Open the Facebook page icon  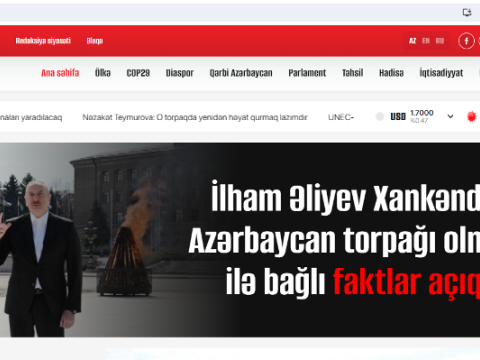[x=466, y=41]
